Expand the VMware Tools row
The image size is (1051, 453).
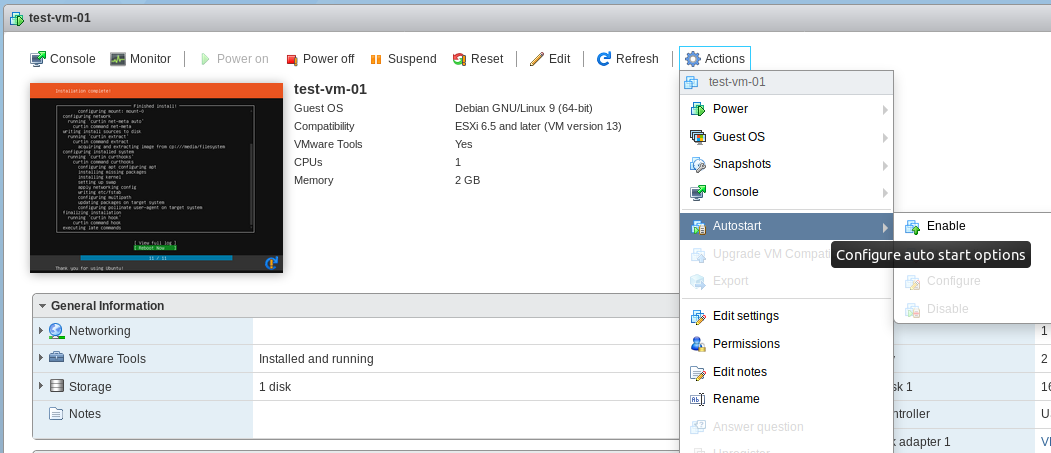(41, 359)
